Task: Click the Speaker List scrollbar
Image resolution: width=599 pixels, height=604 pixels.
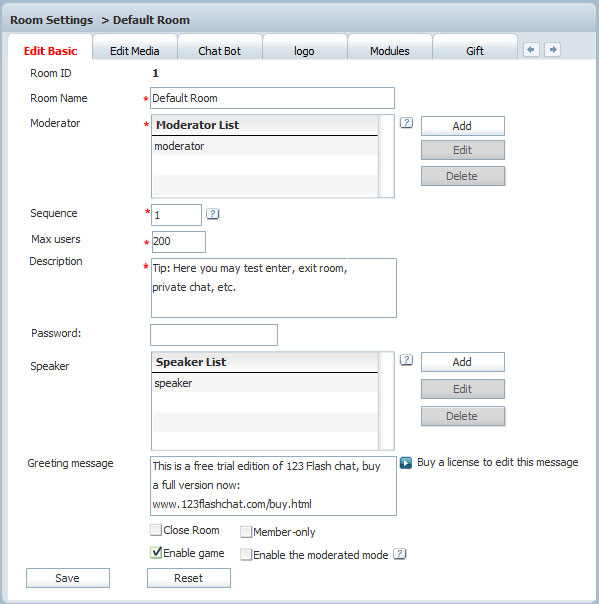Action: [x=386, y=401]
